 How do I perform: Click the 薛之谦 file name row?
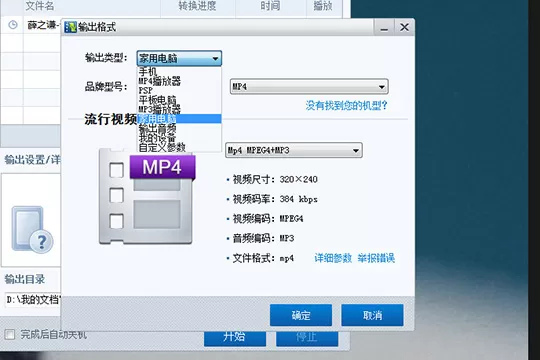tap(43, 25)
